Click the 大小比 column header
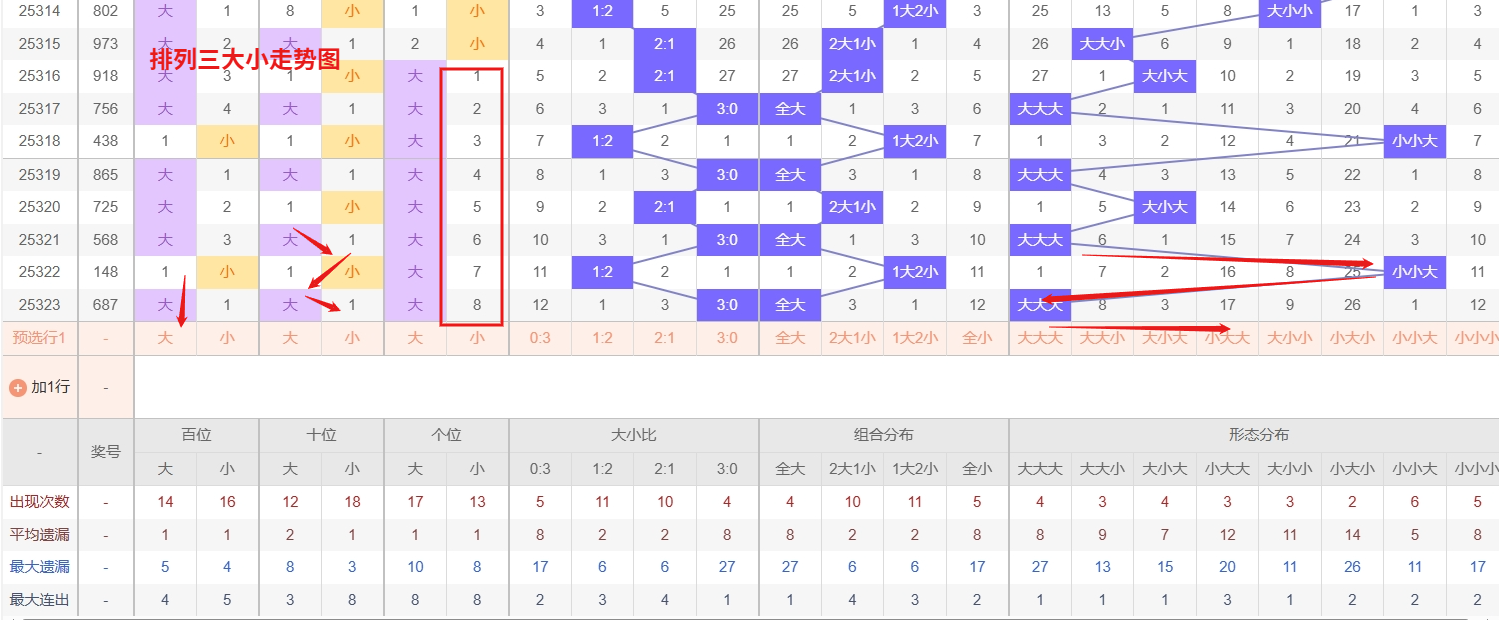 pos(634,435)
